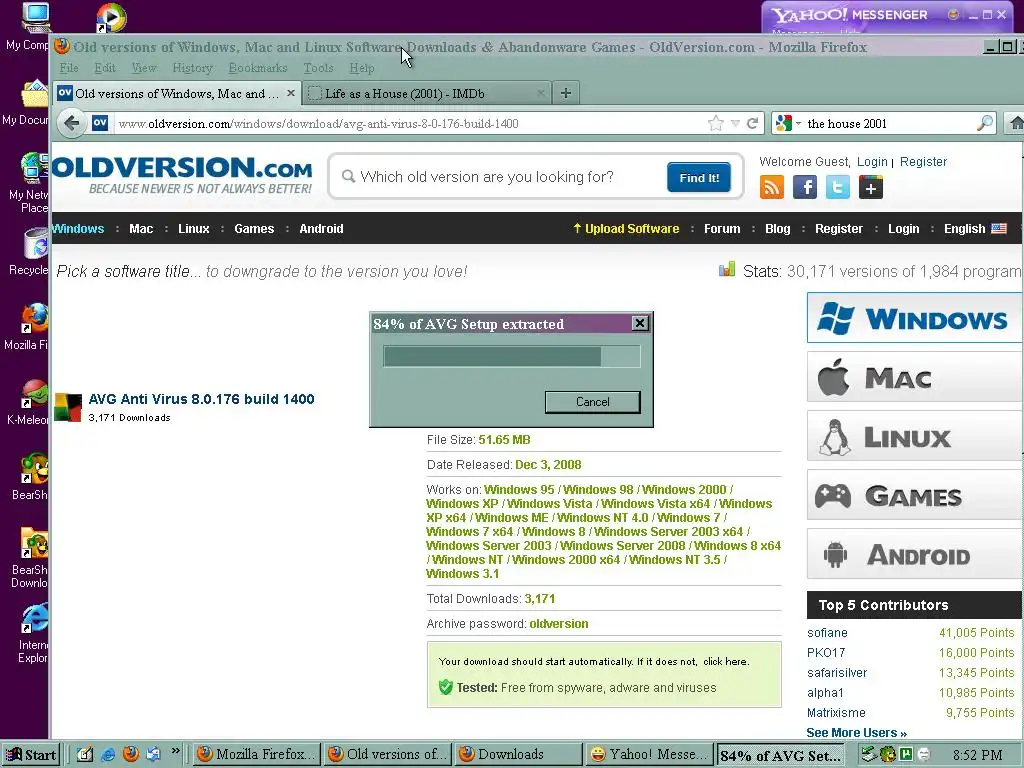The width and height of the screenshot is (1024, 768).
Task: Launch Internet Explorer from quick launch bar
Action: [108, 754]
